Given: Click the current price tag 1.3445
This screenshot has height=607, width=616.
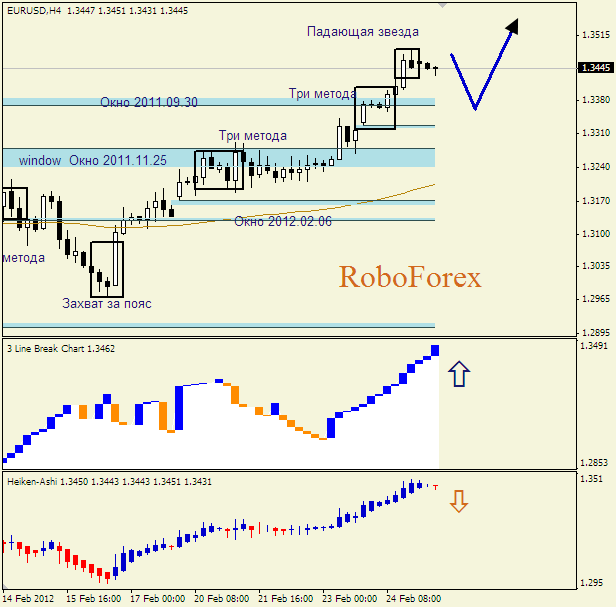Looking at the screenshot, I should pos(594,68).
